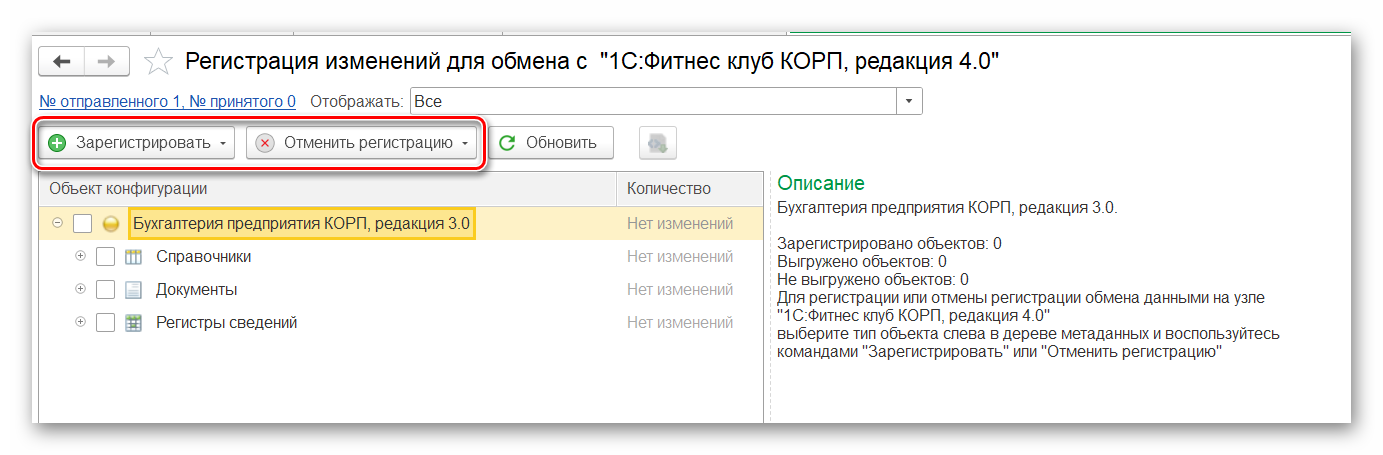Click the Не выгружено объектов: 0 line

click(873, 279)
